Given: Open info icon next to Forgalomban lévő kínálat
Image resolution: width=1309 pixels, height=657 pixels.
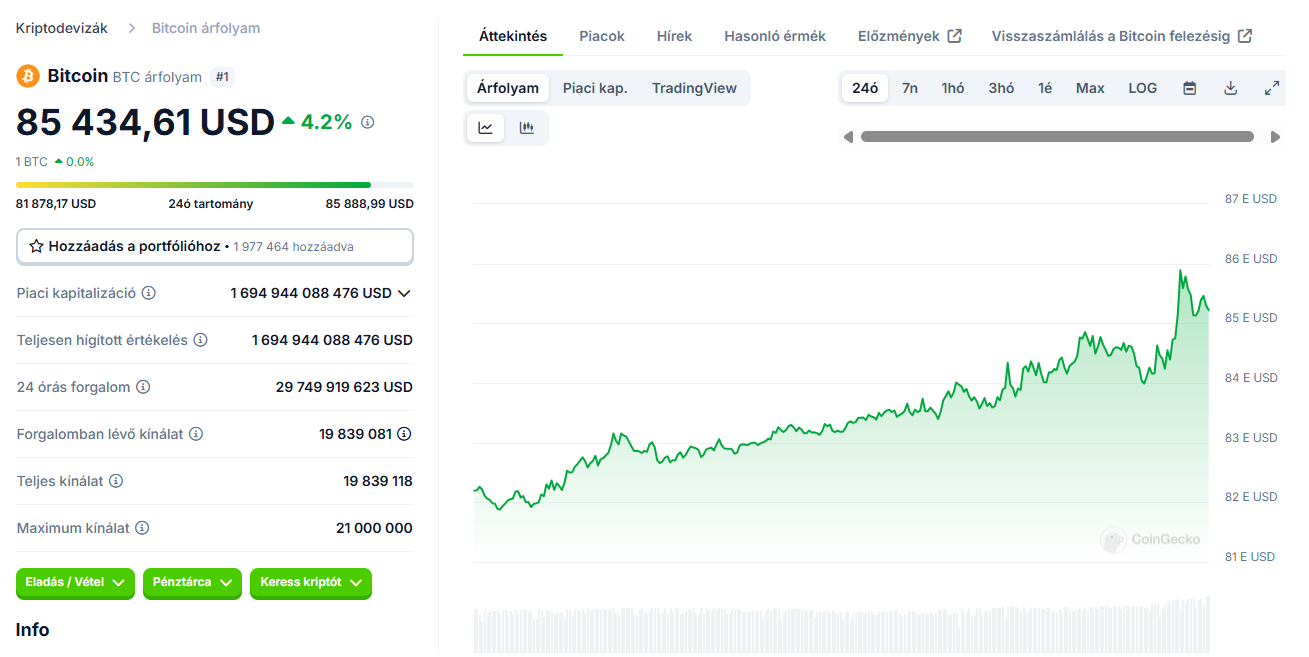Looking at the screenshot, I should point(196,434).
